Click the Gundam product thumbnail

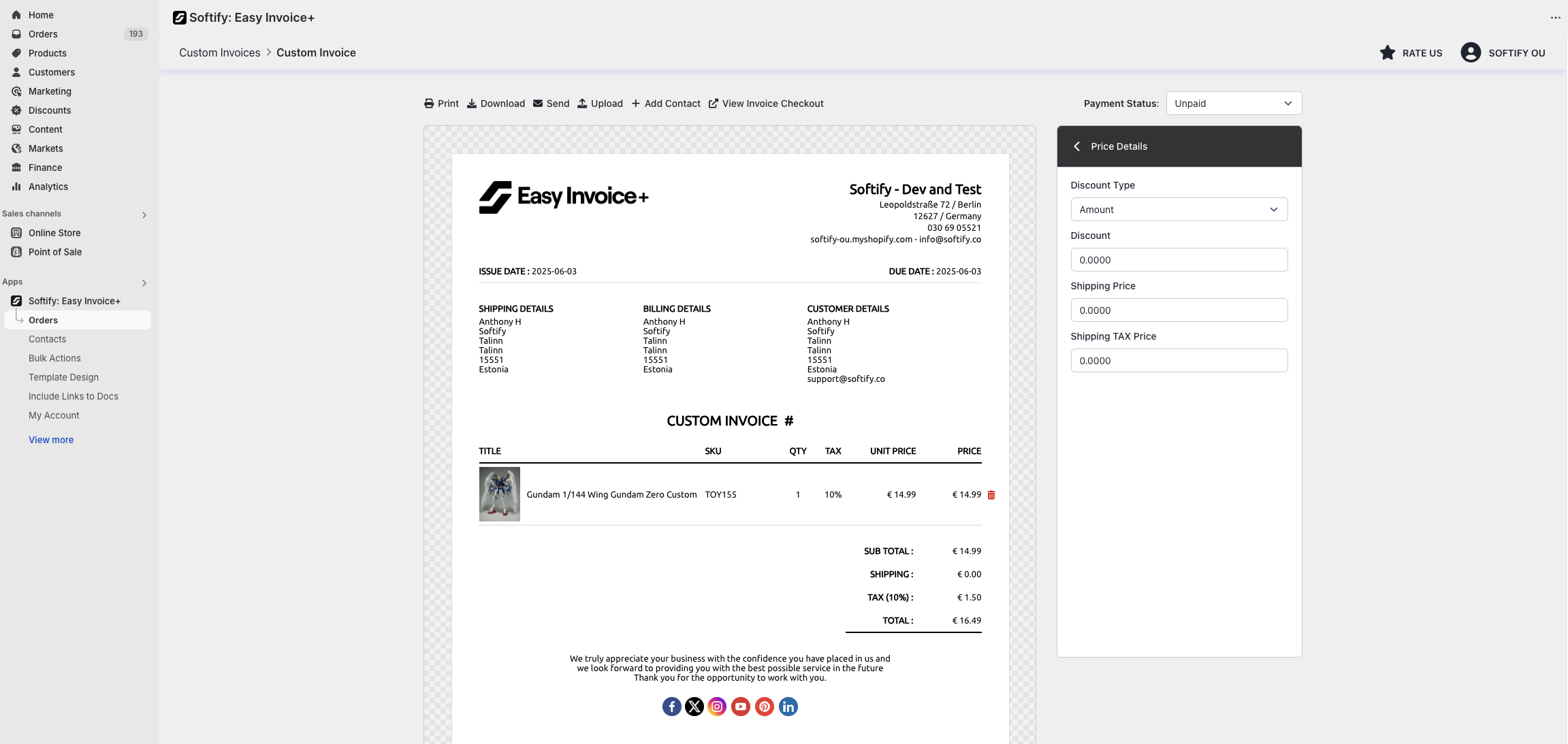coord(499,494)
